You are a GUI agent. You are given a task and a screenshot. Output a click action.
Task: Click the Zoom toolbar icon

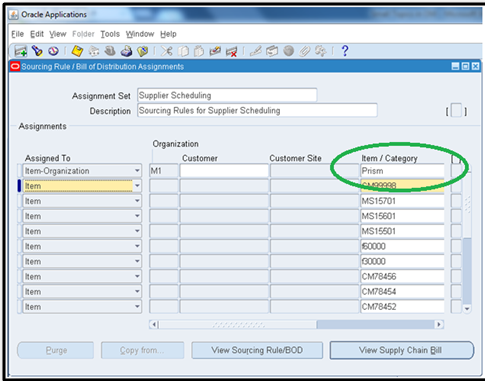tap(272, 51)
